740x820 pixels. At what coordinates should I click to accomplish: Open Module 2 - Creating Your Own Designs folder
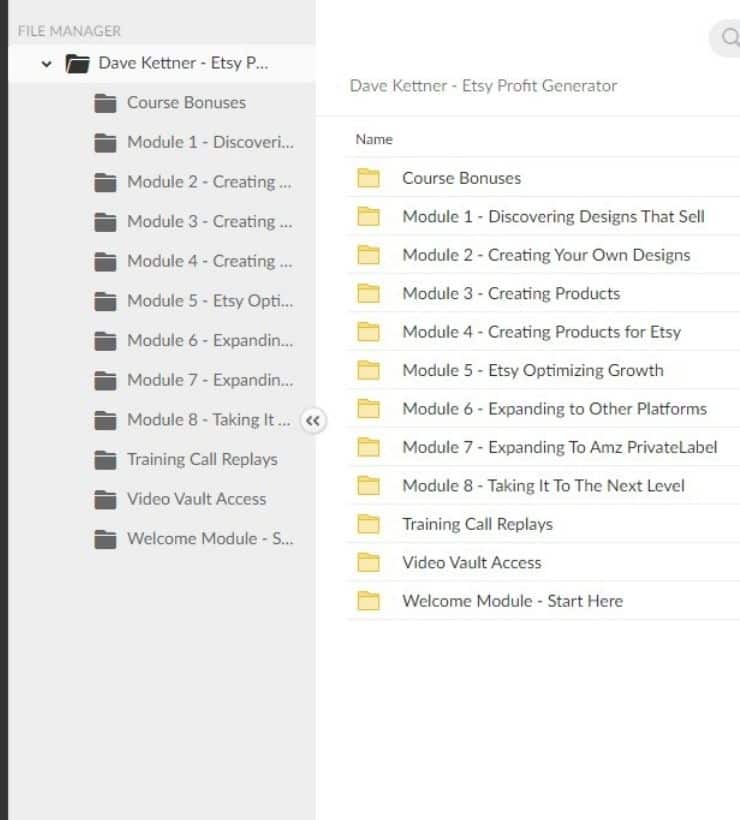click(x=546, y=255)
